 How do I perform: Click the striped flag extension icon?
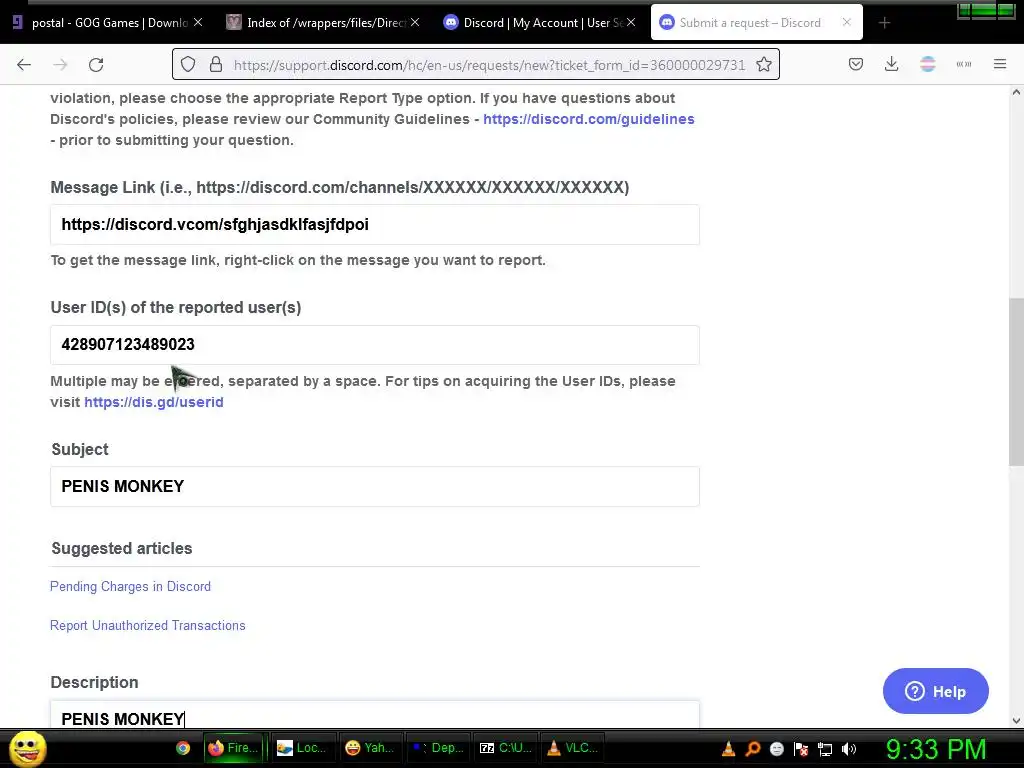[927, 64]
